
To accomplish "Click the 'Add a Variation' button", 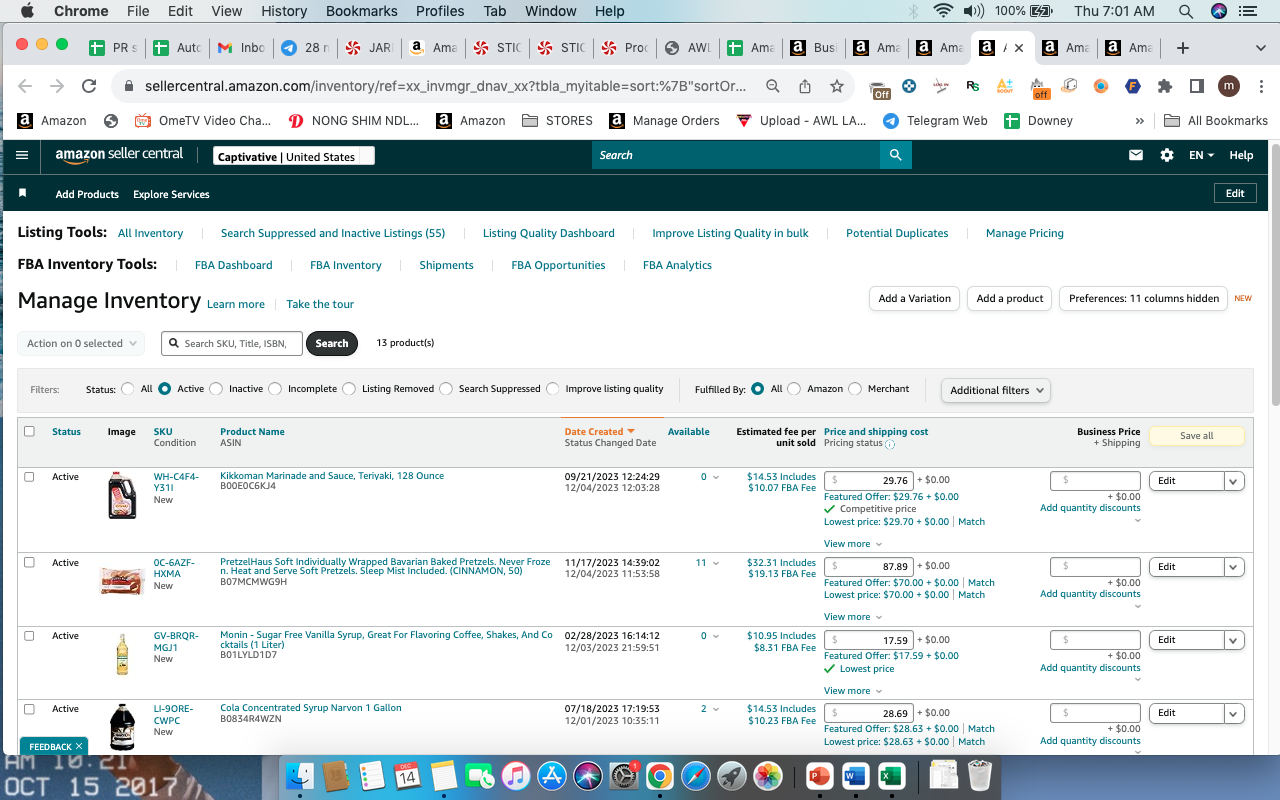I will pos(914,298).
